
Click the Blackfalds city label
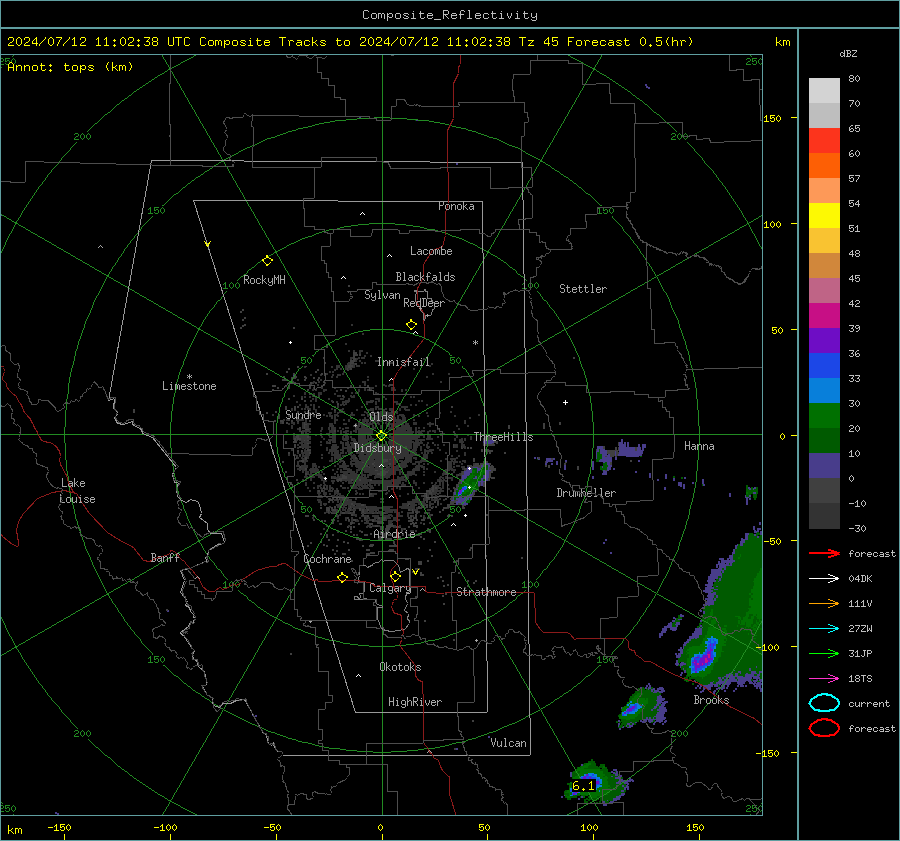[x=425, y=277]
